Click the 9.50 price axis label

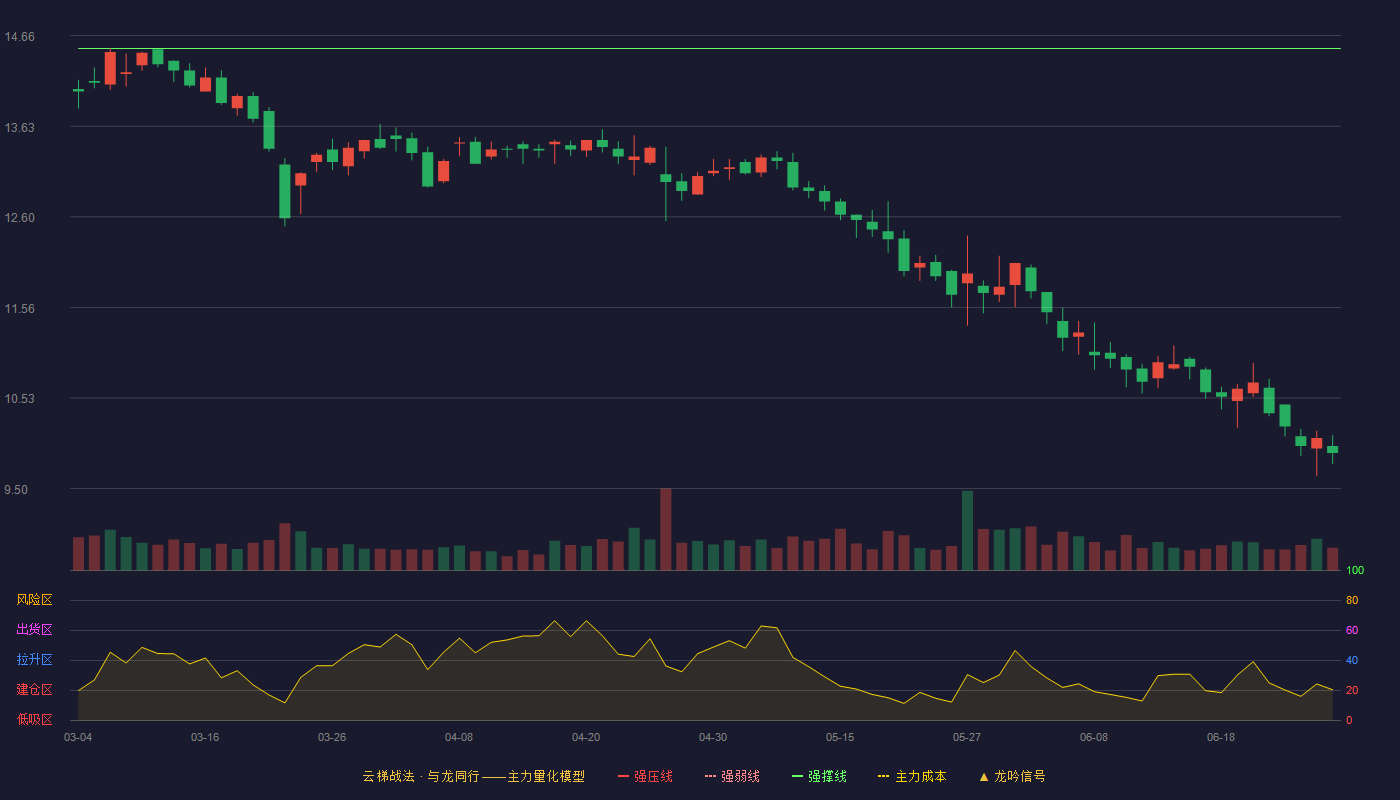(17, 490)
